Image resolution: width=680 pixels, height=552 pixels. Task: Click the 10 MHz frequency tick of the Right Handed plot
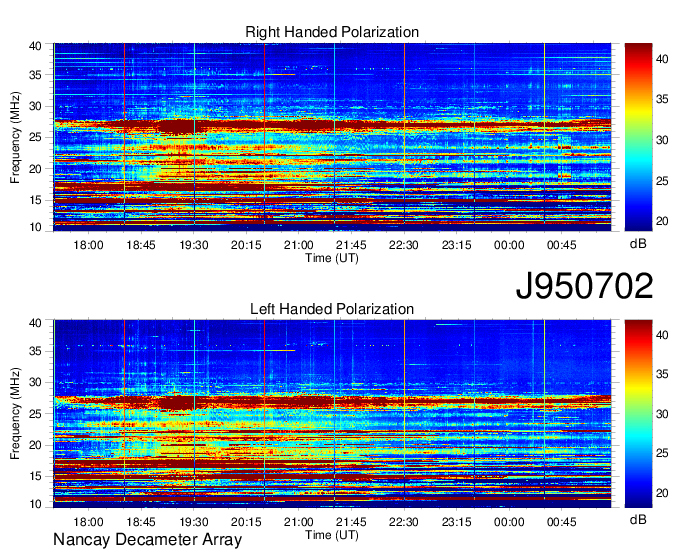pos(35,227)
